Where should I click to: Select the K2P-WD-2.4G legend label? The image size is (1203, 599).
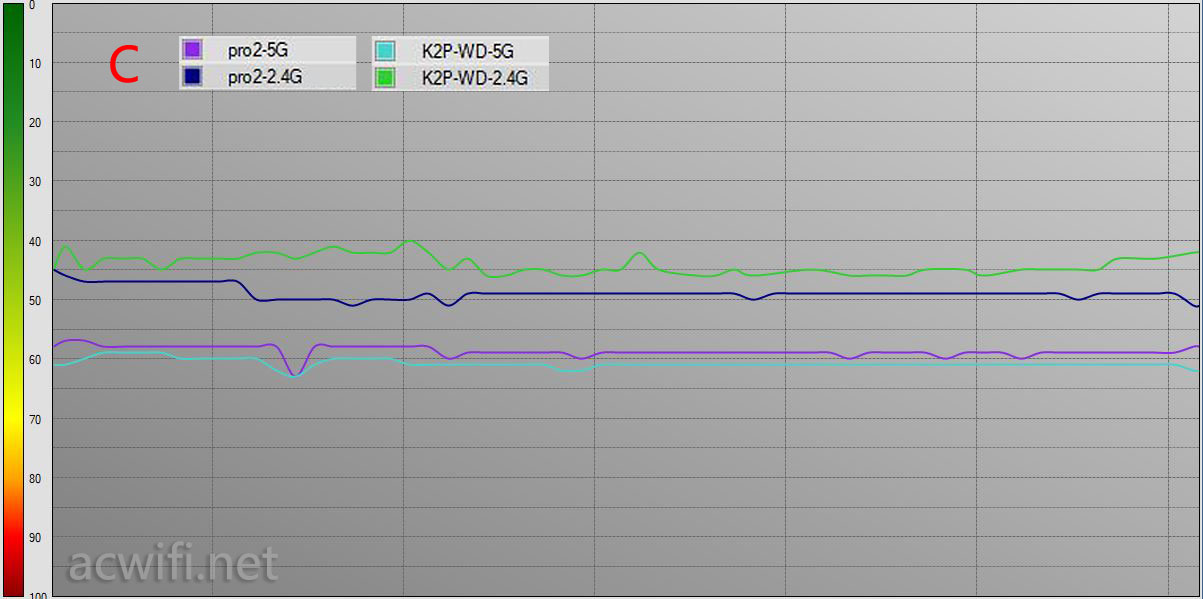pos(475,77)
